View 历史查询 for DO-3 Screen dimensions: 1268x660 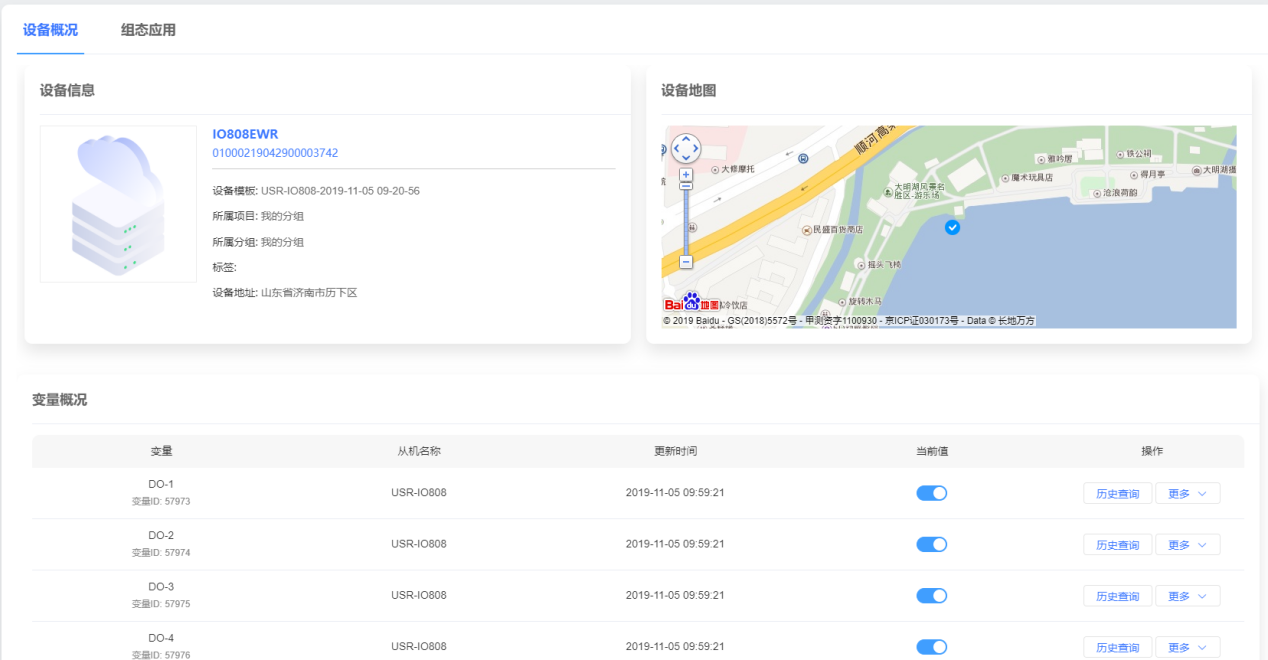click(x=1117, y=596)
